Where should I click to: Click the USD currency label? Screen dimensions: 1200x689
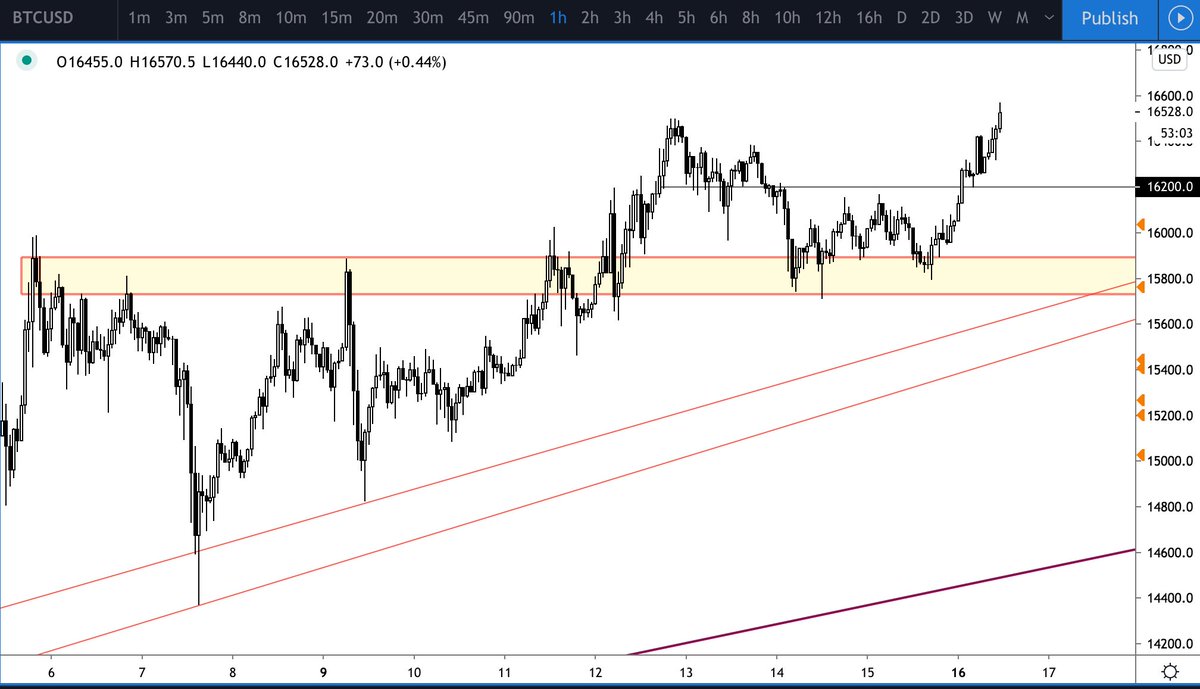[1169, 59]
